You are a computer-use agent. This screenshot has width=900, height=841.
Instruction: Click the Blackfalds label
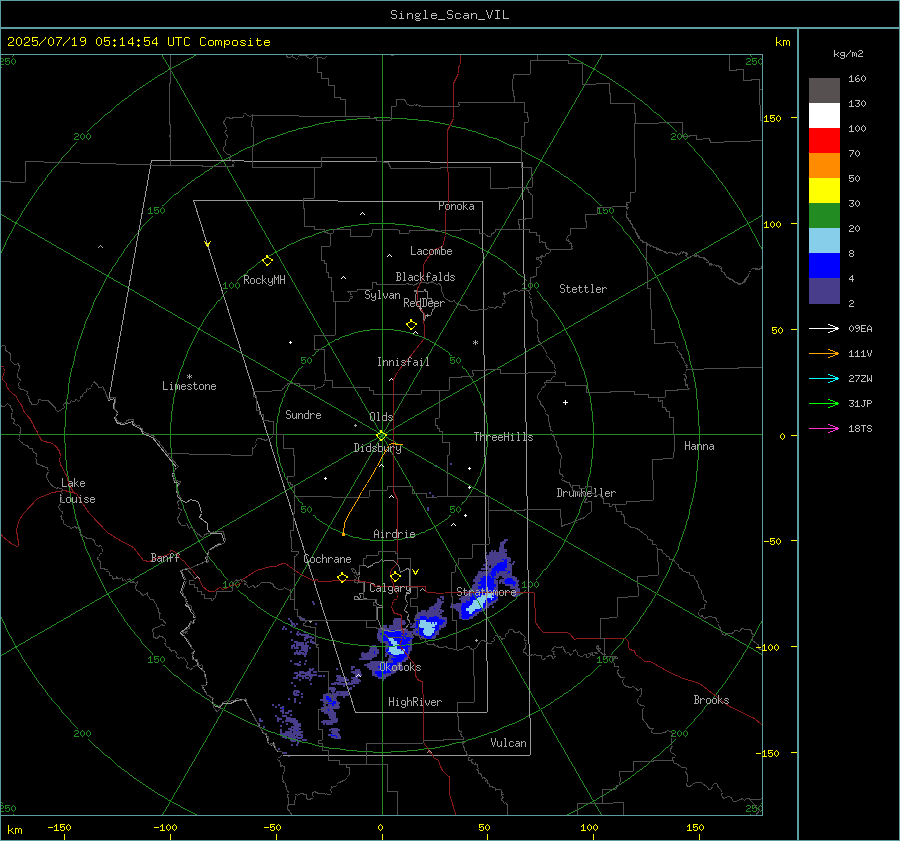pyautogui.click(x=425, y=277)
